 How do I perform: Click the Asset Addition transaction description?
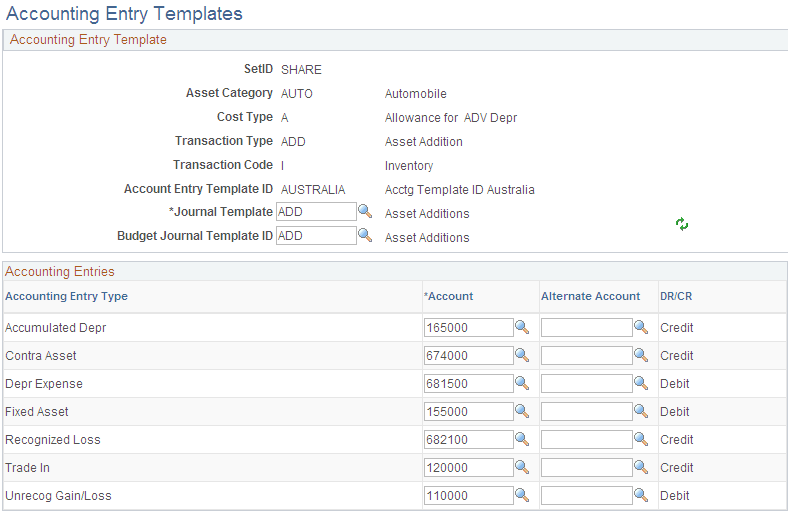tap(424, 142)
